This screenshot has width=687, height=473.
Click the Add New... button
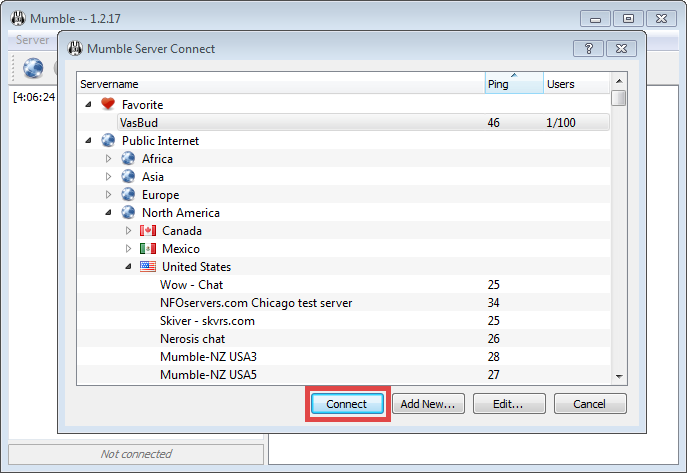click(x=427, y=404)
